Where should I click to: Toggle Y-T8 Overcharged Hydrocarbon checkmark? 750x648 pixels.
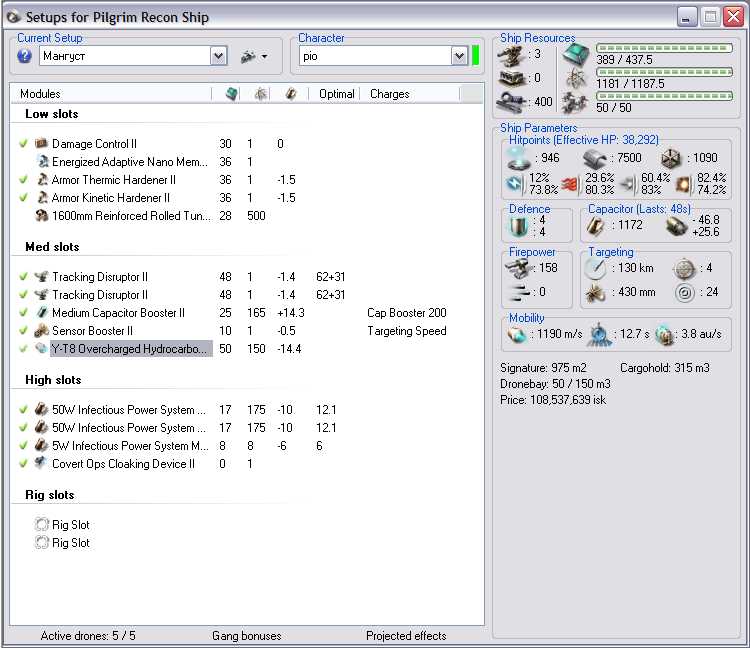23,349
